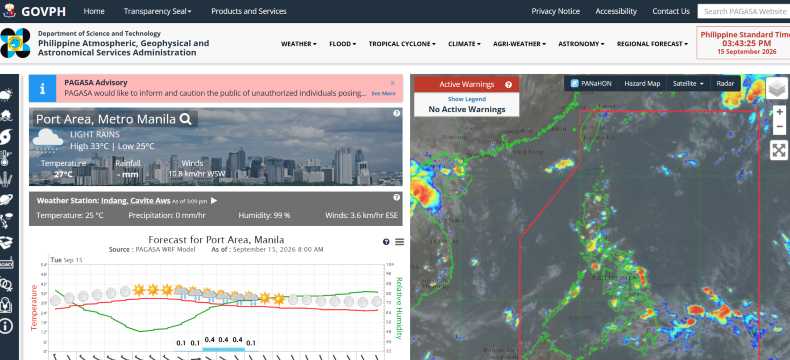The height and width of the screenshot is (360, 790).
Task: Click the No Active Warnings text
Action: (467, 109)
